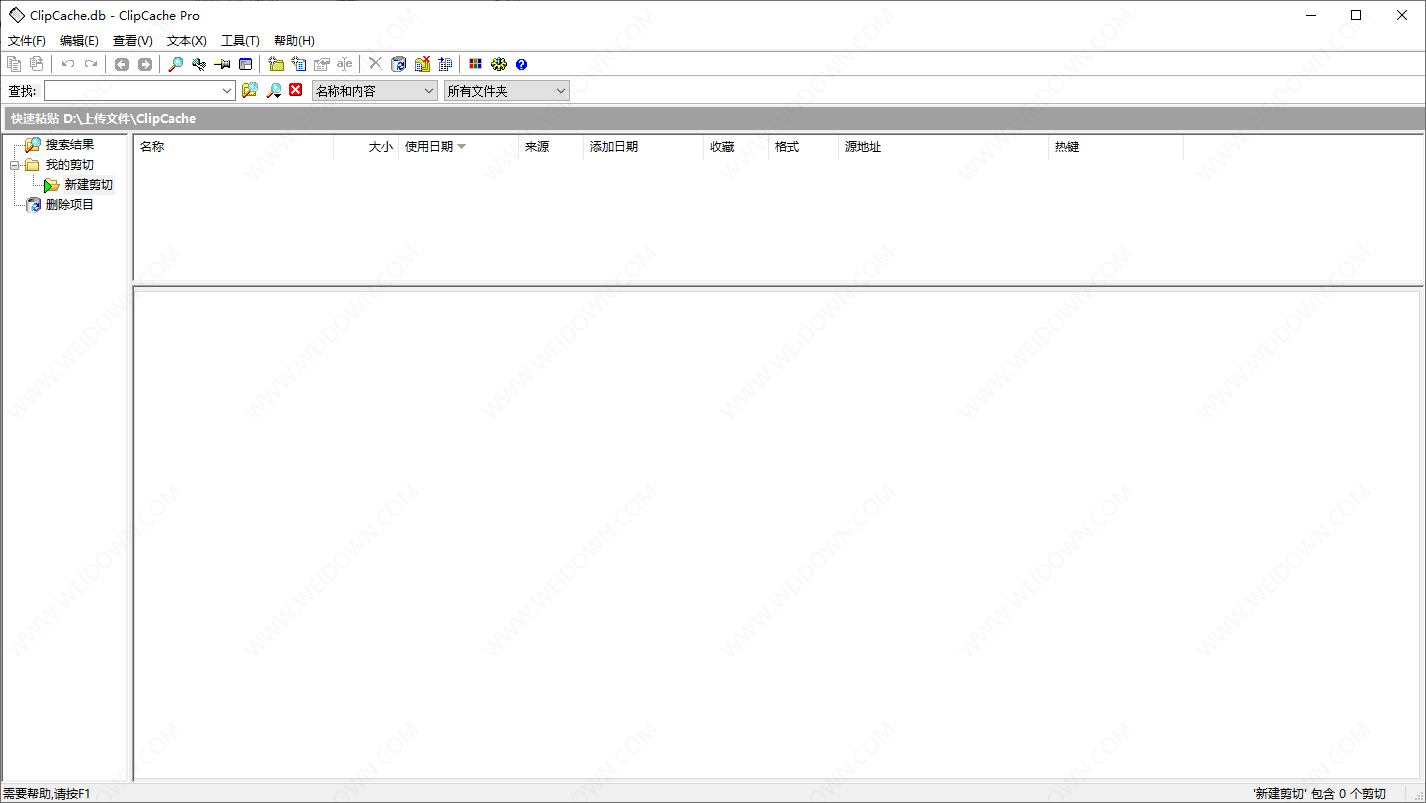Click the new clip icon
The image size is (1426, 803).
299,64
